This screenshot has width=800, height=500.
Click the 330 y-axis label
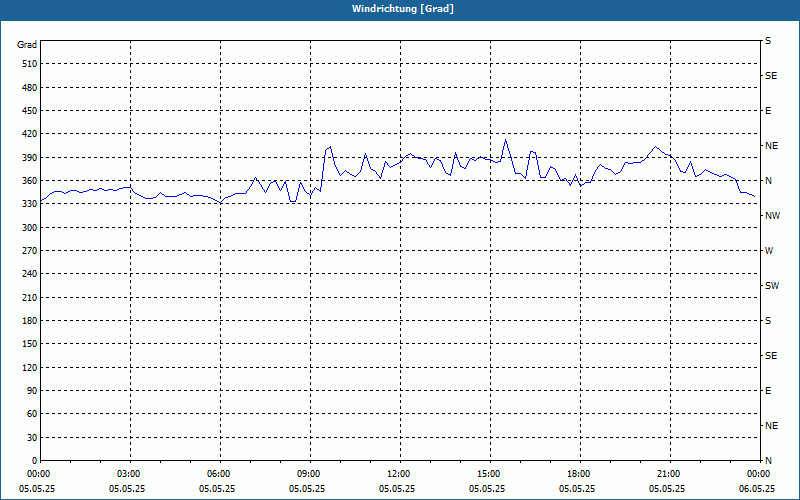(x=30, y=204)
